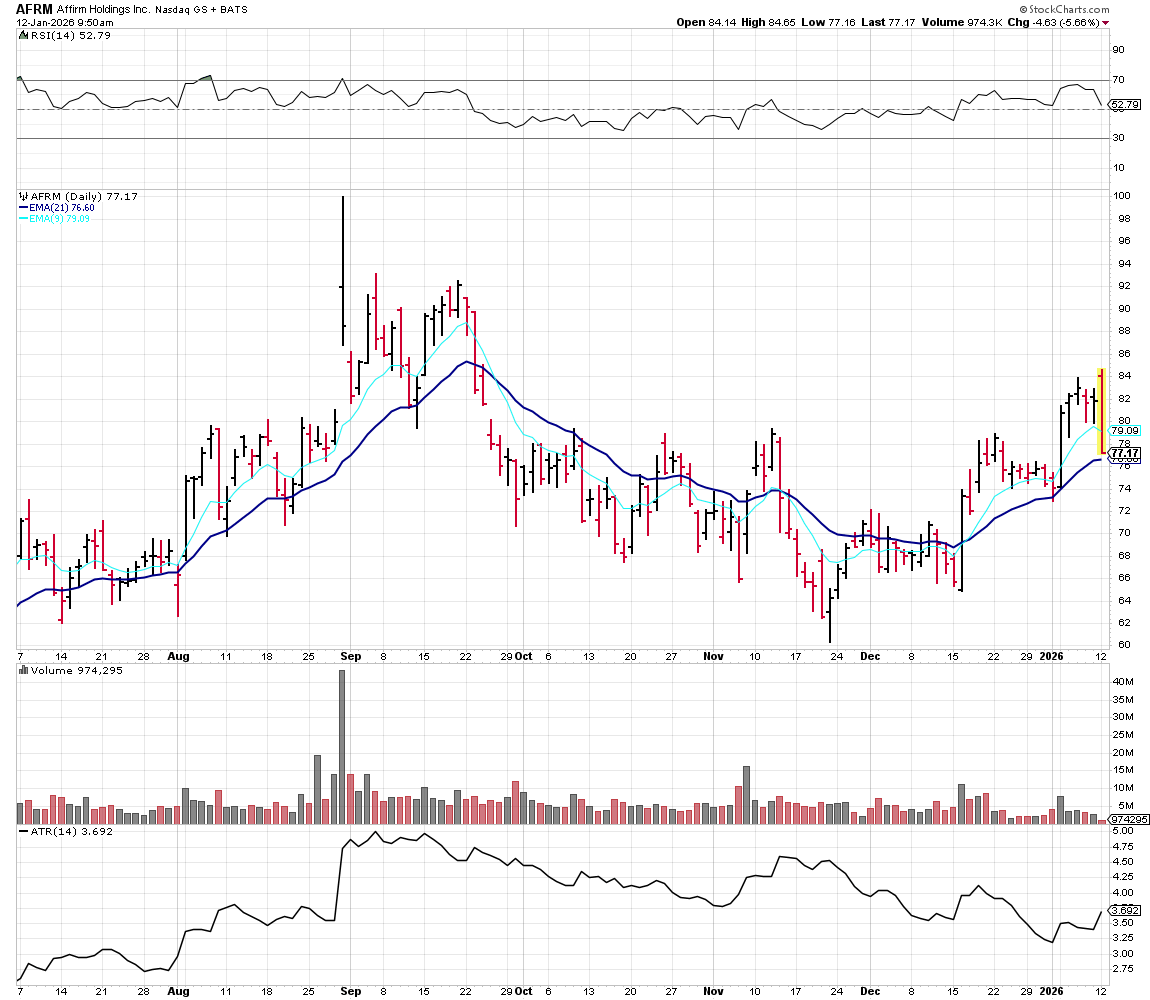Click the 100 price axis label
The height and width of the screenshot is (1000, 1150).
coord(1121,195)
